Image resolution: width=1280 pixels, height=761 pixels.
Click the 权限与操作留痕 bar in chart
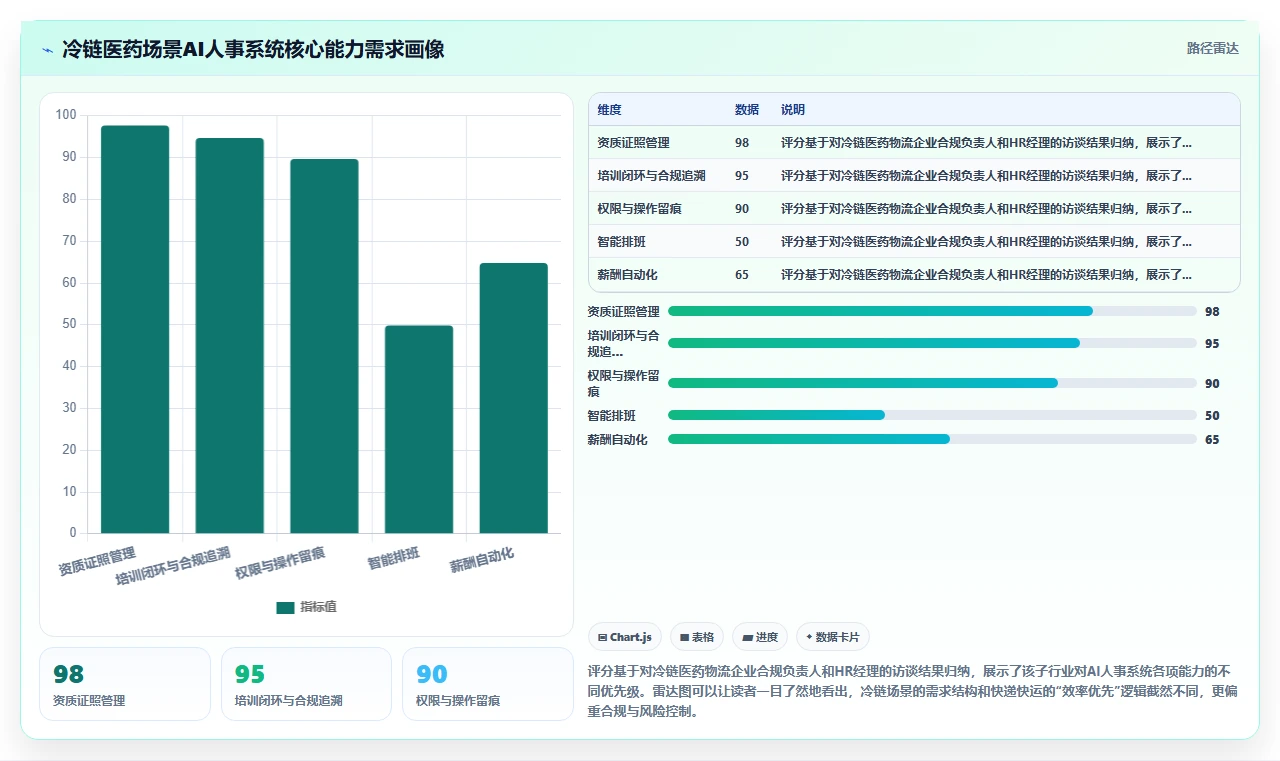coord(324,346)
